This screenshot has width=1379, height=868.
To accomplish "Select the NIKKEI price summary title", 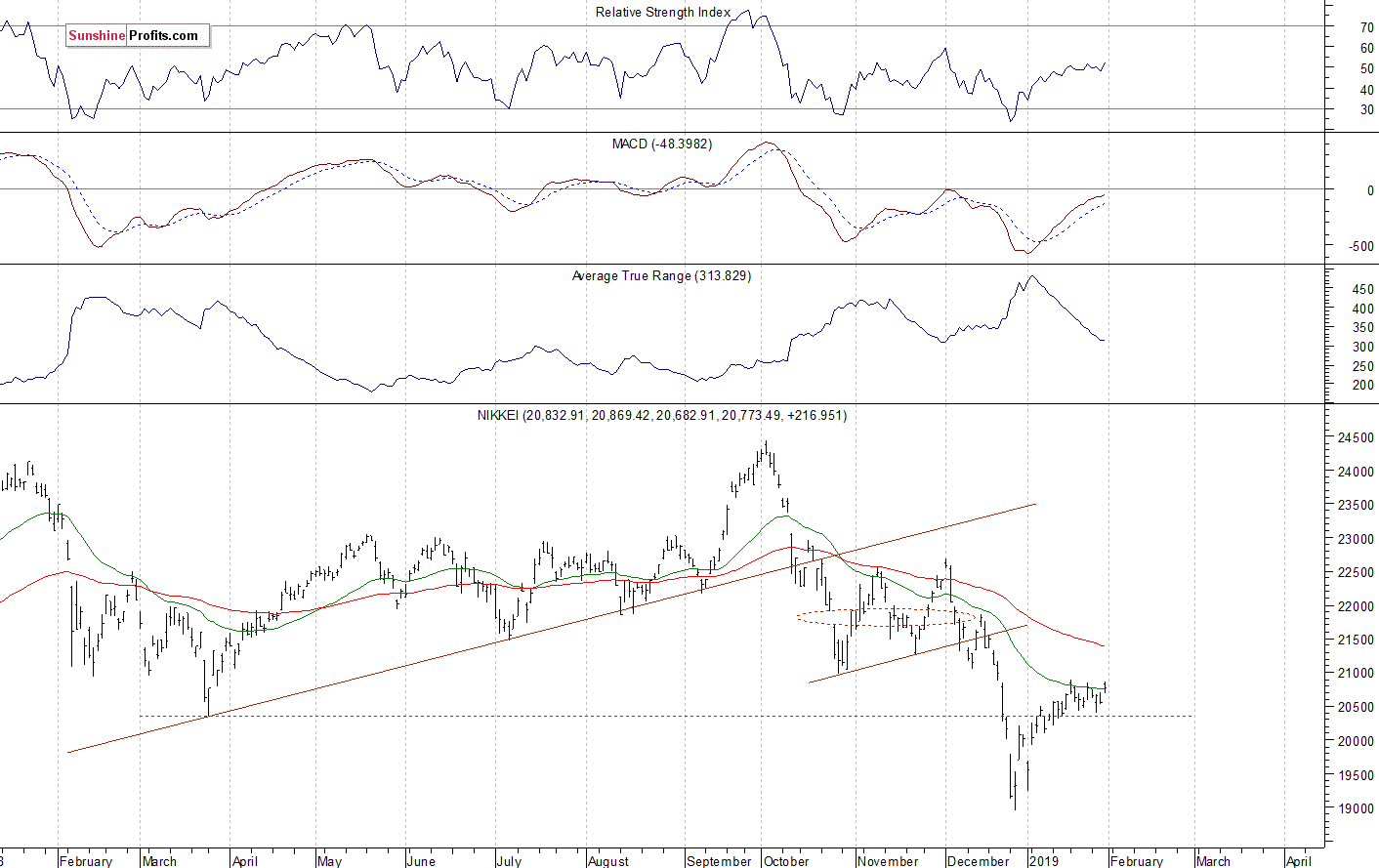I will (662, 415).
